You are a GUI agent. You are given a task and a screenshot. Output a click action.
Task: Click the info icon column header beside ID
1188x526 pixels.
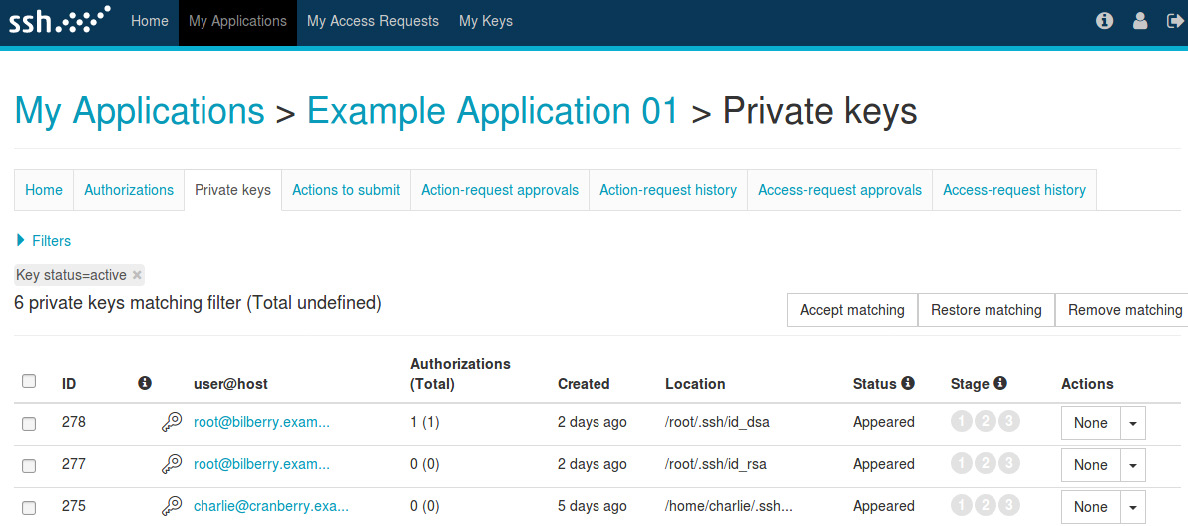[145, 384]
